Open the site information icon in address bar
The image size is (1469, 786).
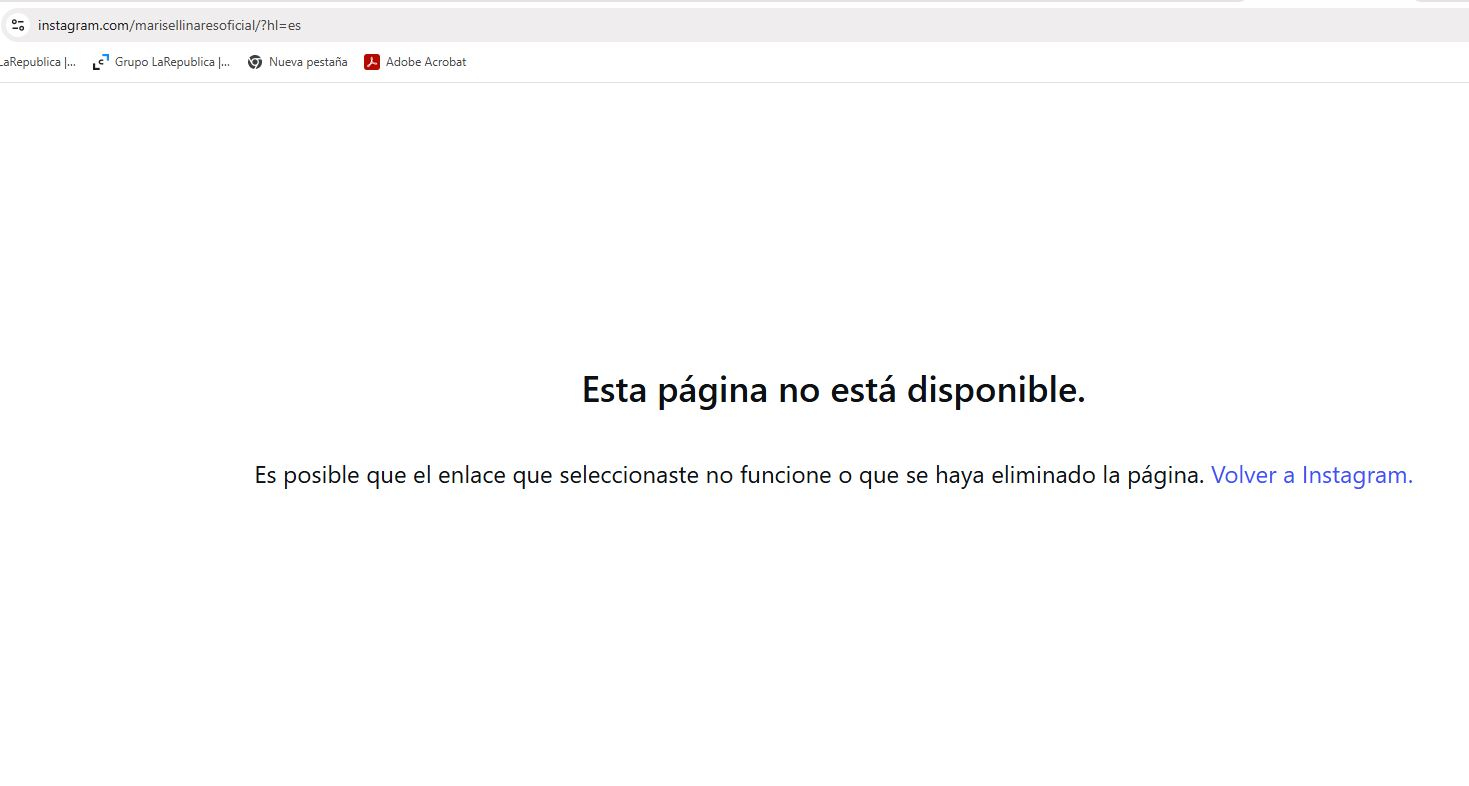(18, 25)
